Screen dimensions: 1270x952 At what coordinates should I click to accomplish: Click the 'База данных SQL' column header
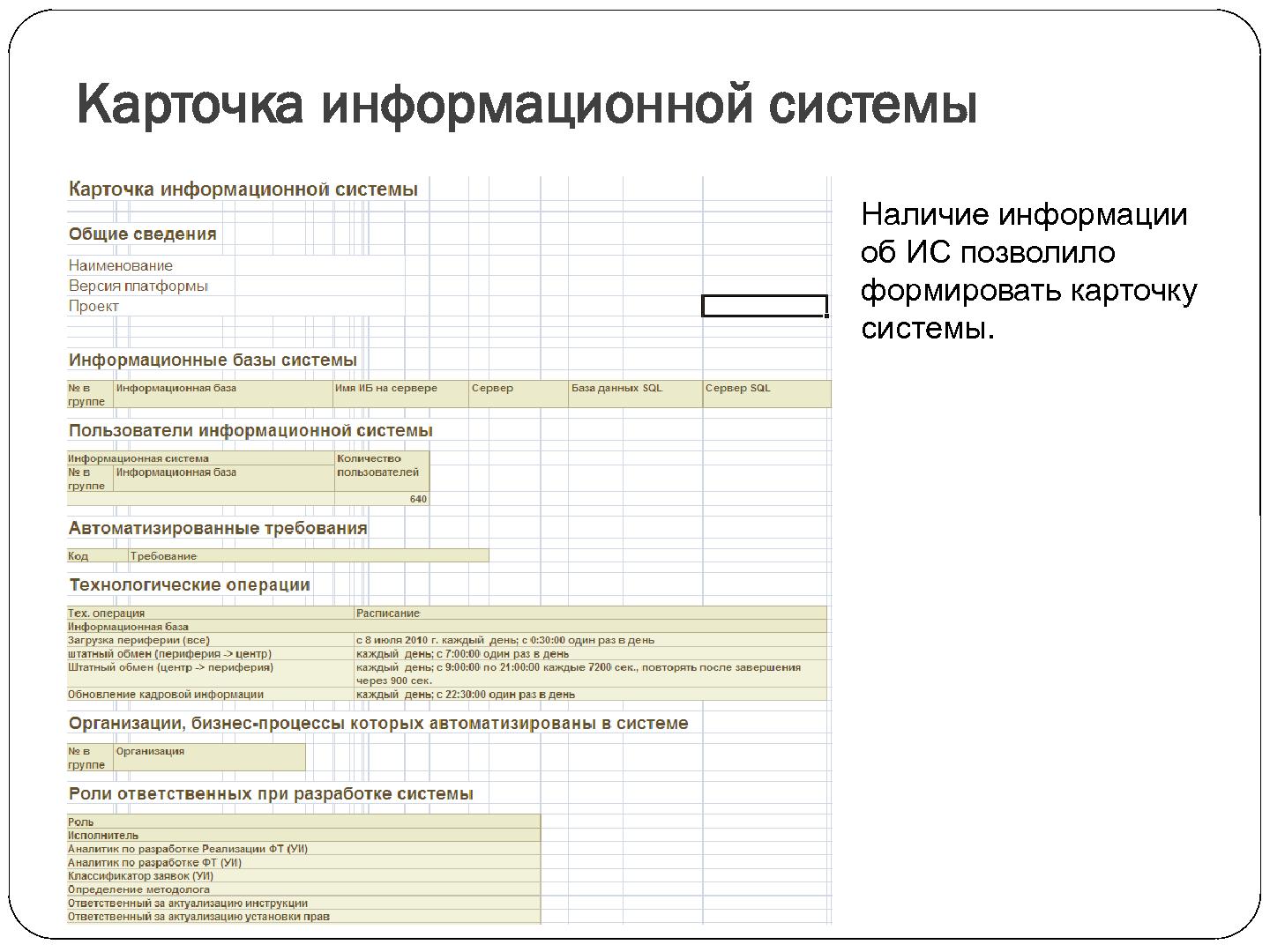click(635, 394)
